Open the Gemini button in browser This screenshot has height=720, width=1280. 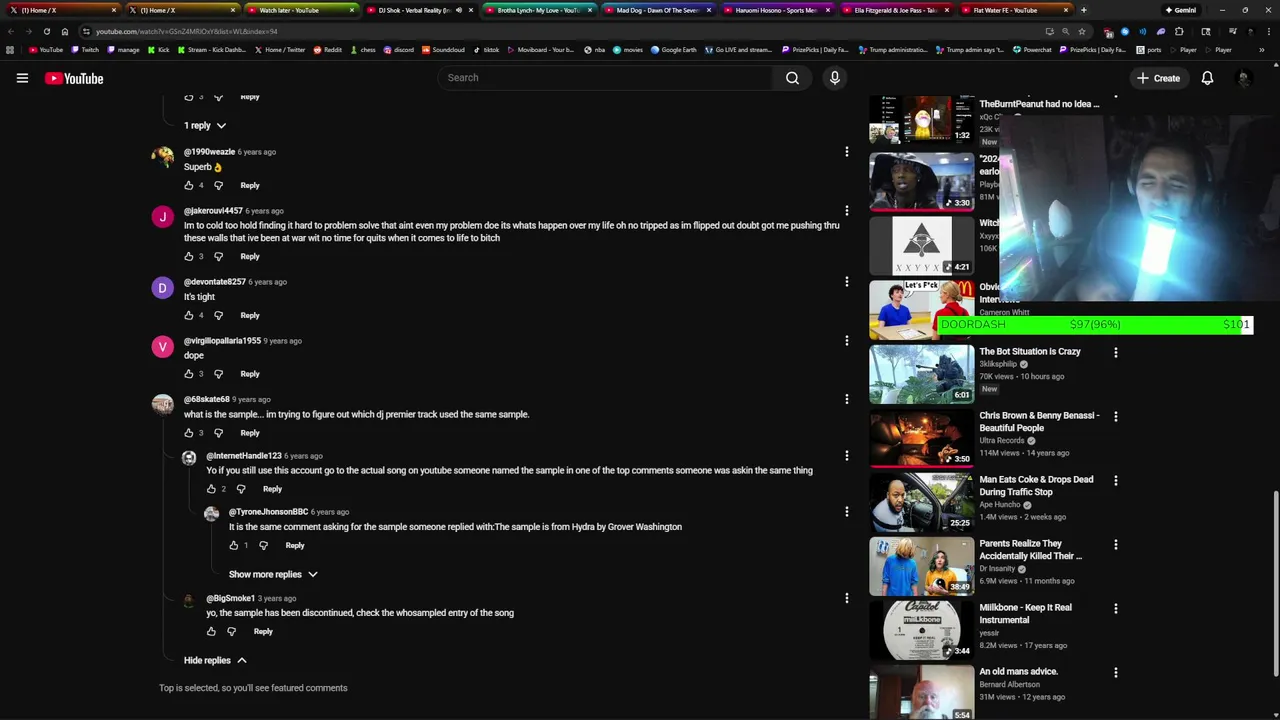1181,10
